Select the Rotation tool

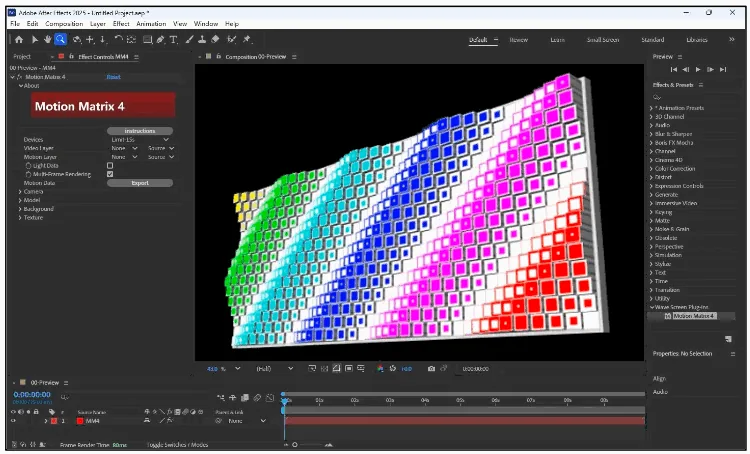pos(118,40)
